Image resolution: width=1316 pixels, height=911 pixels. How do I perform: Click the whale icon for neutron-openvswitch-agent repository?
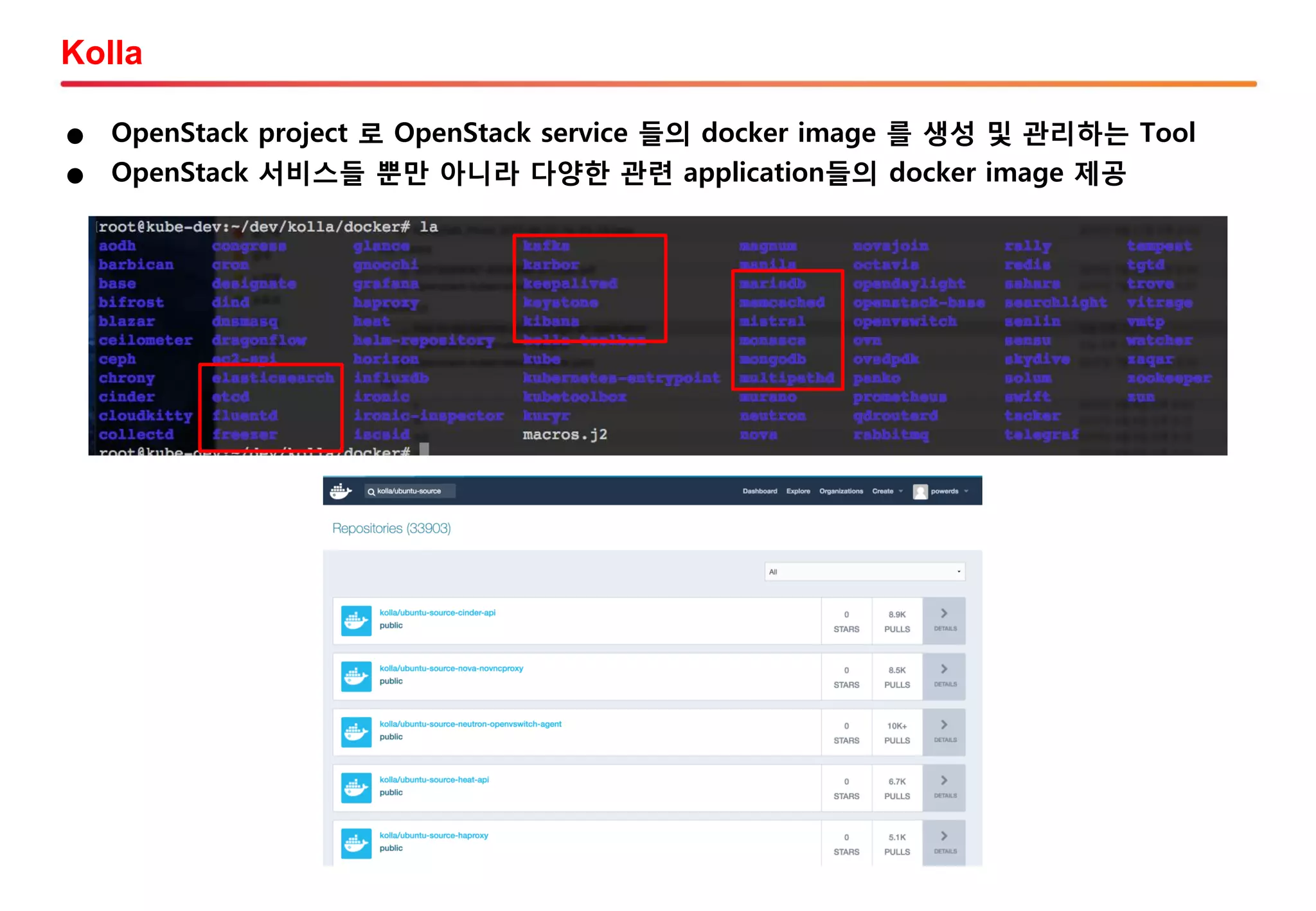pos(356,732)
